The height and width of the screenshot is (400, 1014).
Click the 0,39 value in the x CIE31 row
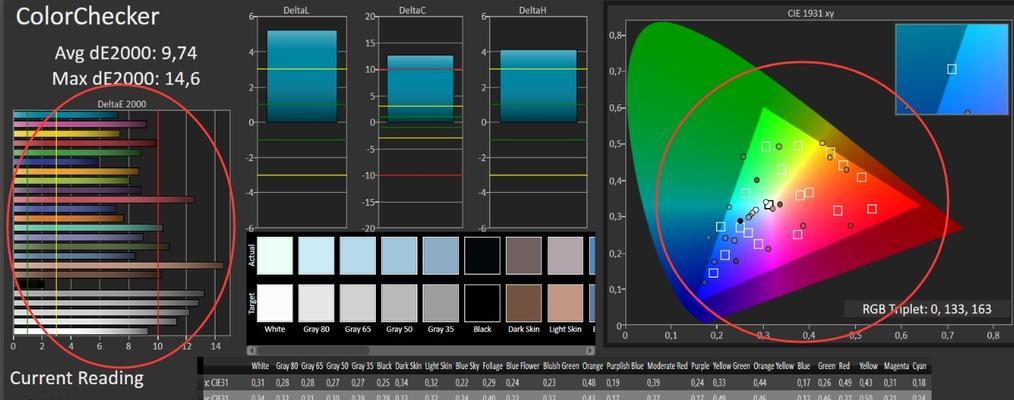point(654,383)
